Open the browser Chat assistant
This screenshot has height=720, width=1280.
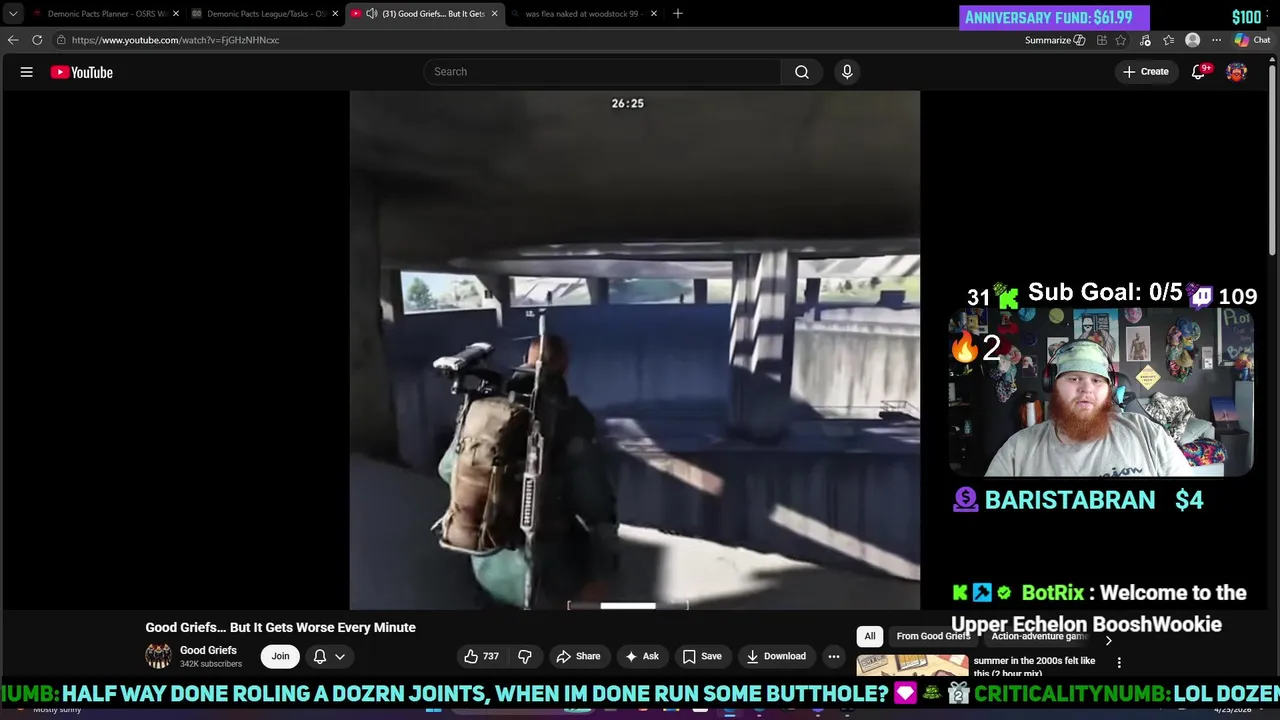click(x=1252, y=40)
